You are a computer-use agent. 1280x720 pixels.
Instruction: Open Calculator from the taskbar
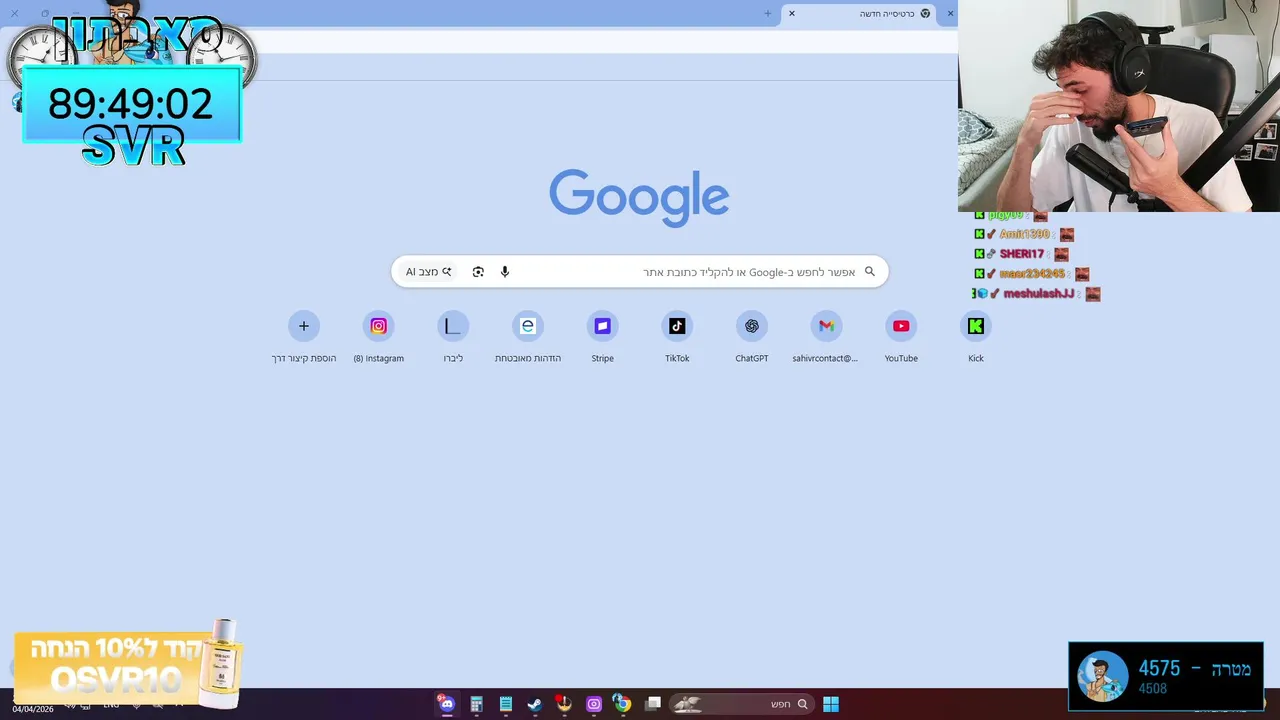click(476, 704)
